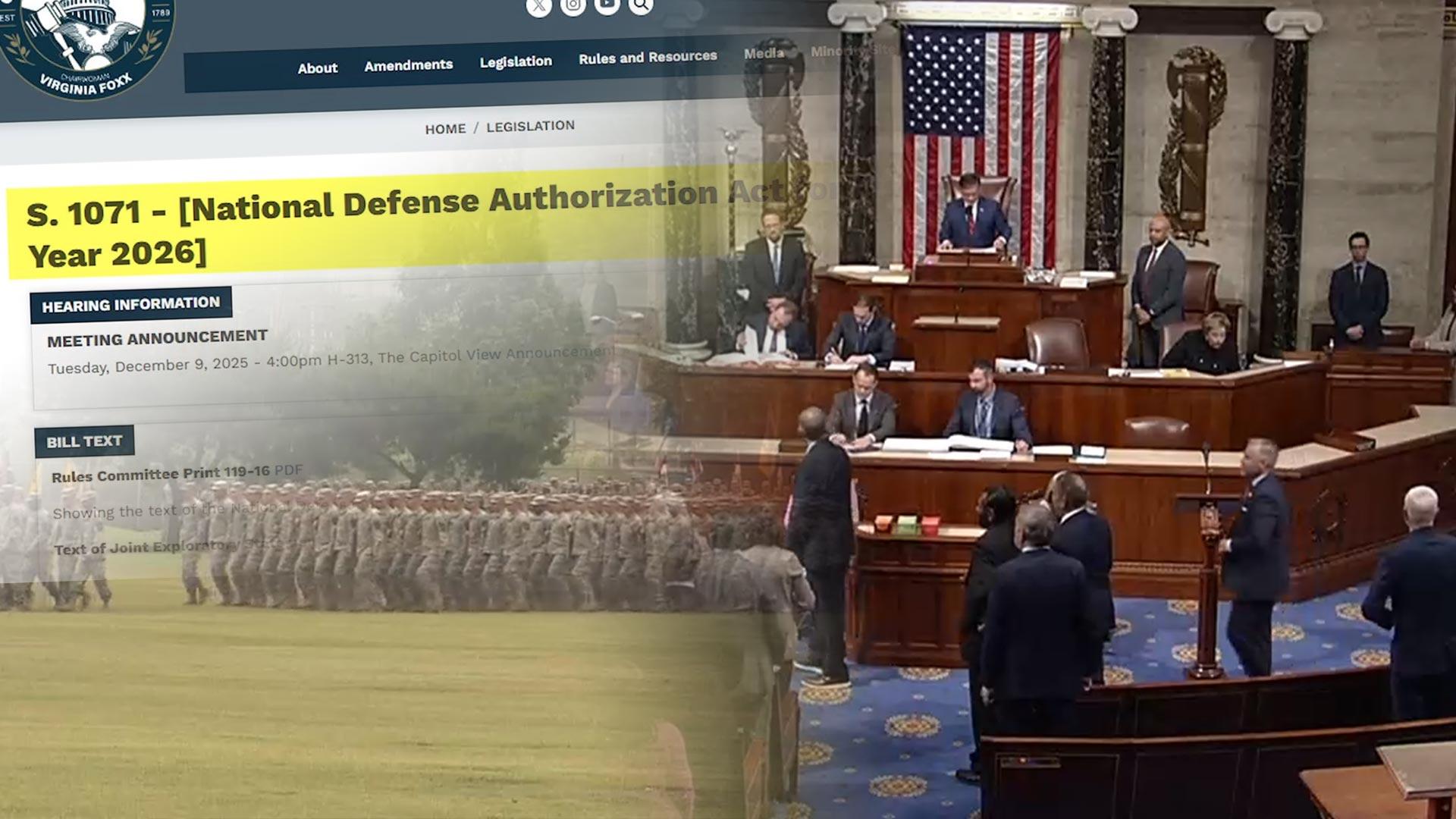Open the X (Twitter) social icon
Screen dimensions: 1456x819
coord(538,7)
